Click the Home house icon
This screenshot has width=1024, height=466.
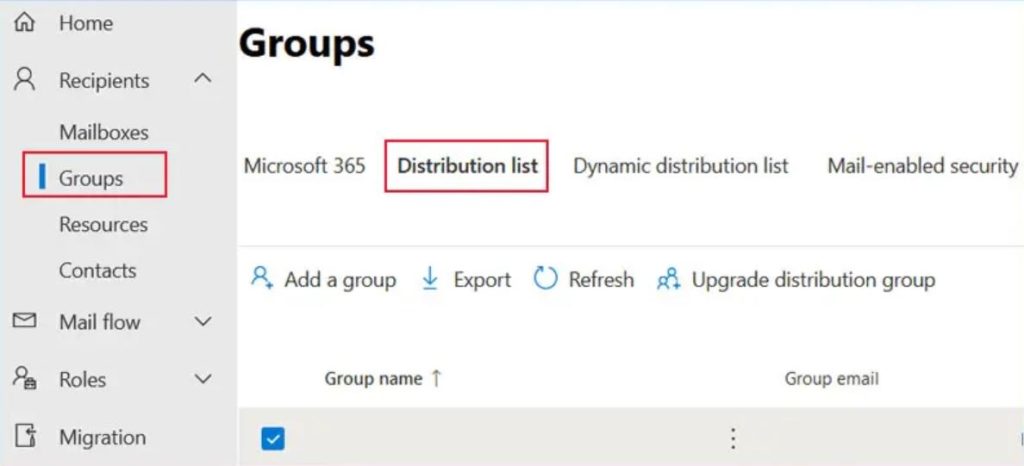pos(25,23)
